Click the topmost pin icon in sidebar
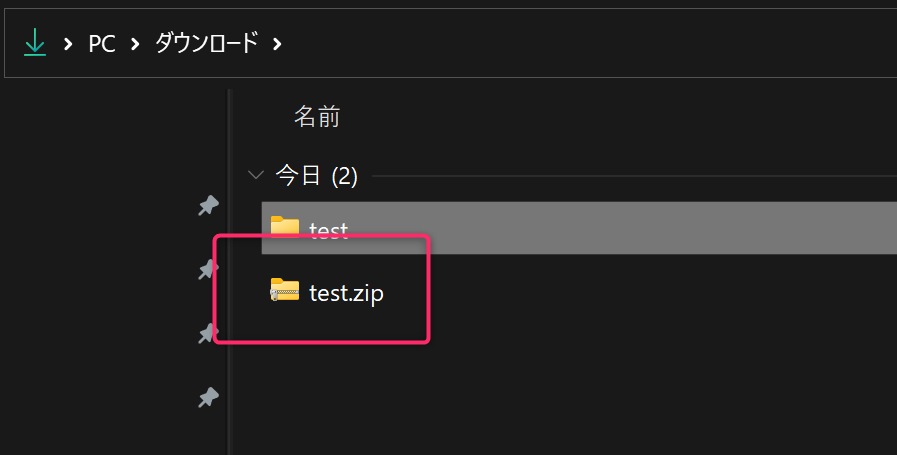 pyautogui.click(x=208, y=206)
